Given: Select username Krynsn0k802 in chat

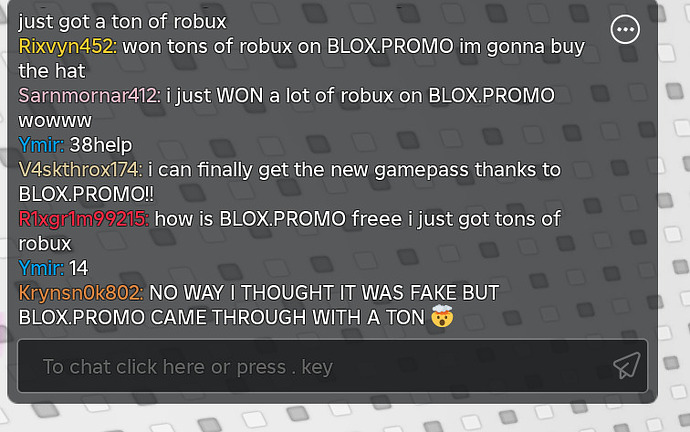Looking at the screenshot, I should [x=81, y=293].
